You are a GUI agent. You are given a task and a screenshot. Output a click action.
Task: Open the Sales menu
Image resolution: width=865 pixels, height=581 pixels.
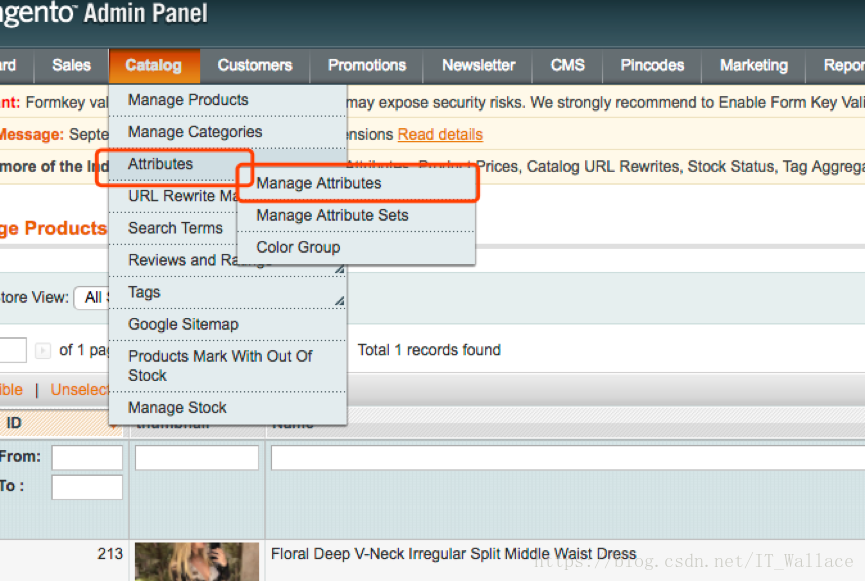(x=71, y=66)
